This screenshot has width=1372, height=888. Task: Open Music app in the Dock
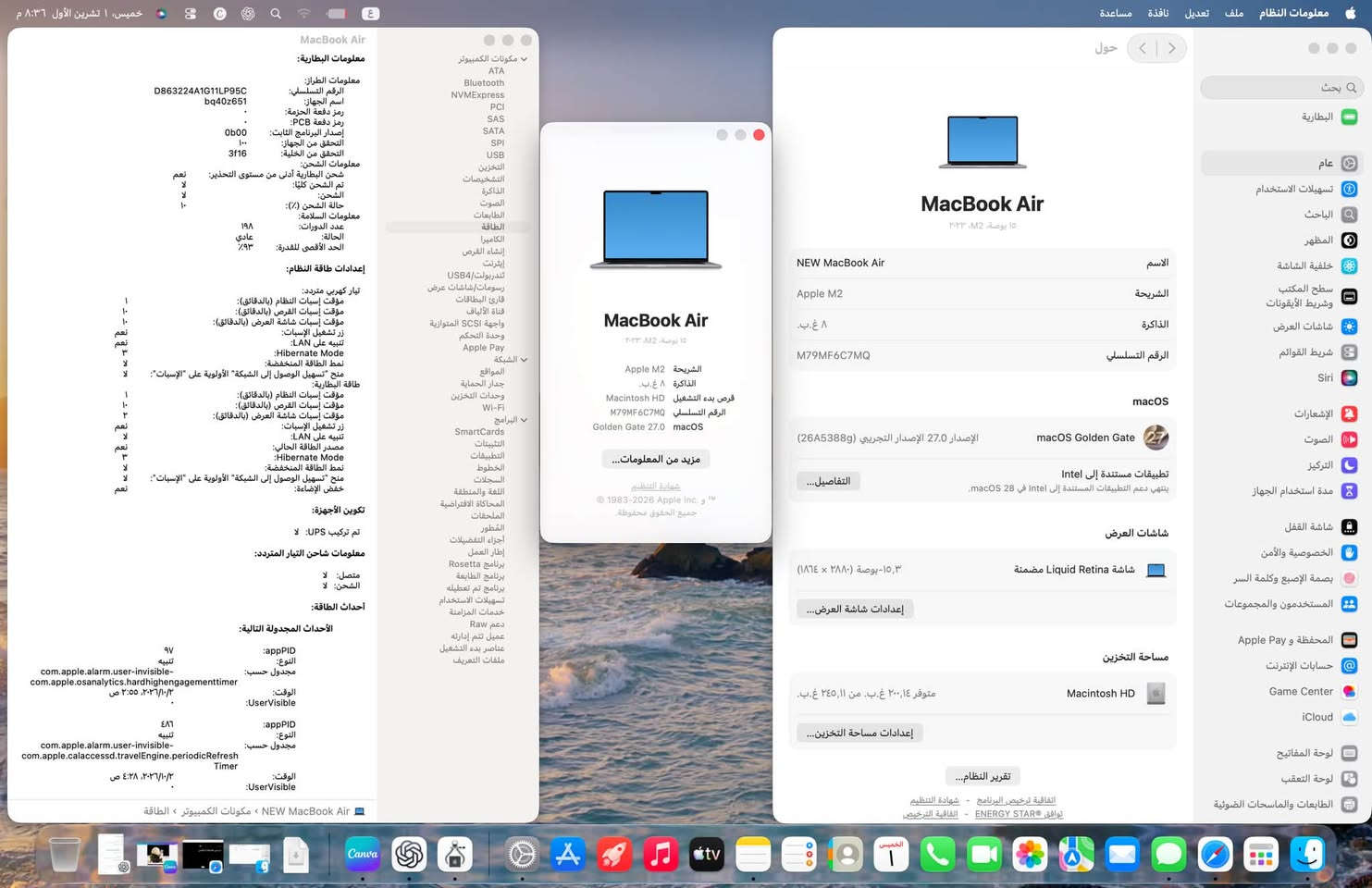661,855
